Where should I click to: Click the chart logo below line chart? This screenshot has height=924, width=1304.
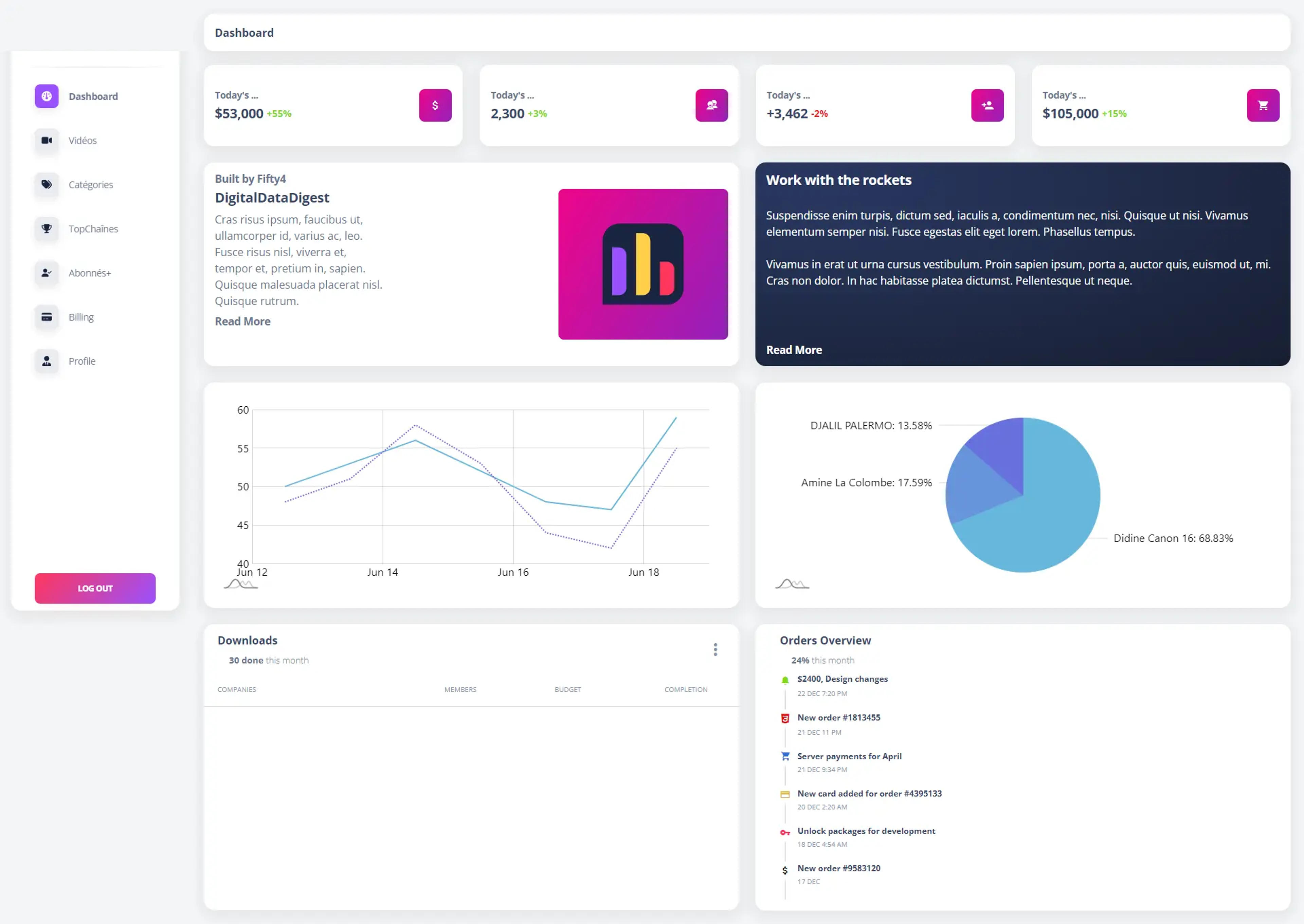[241, 584]
